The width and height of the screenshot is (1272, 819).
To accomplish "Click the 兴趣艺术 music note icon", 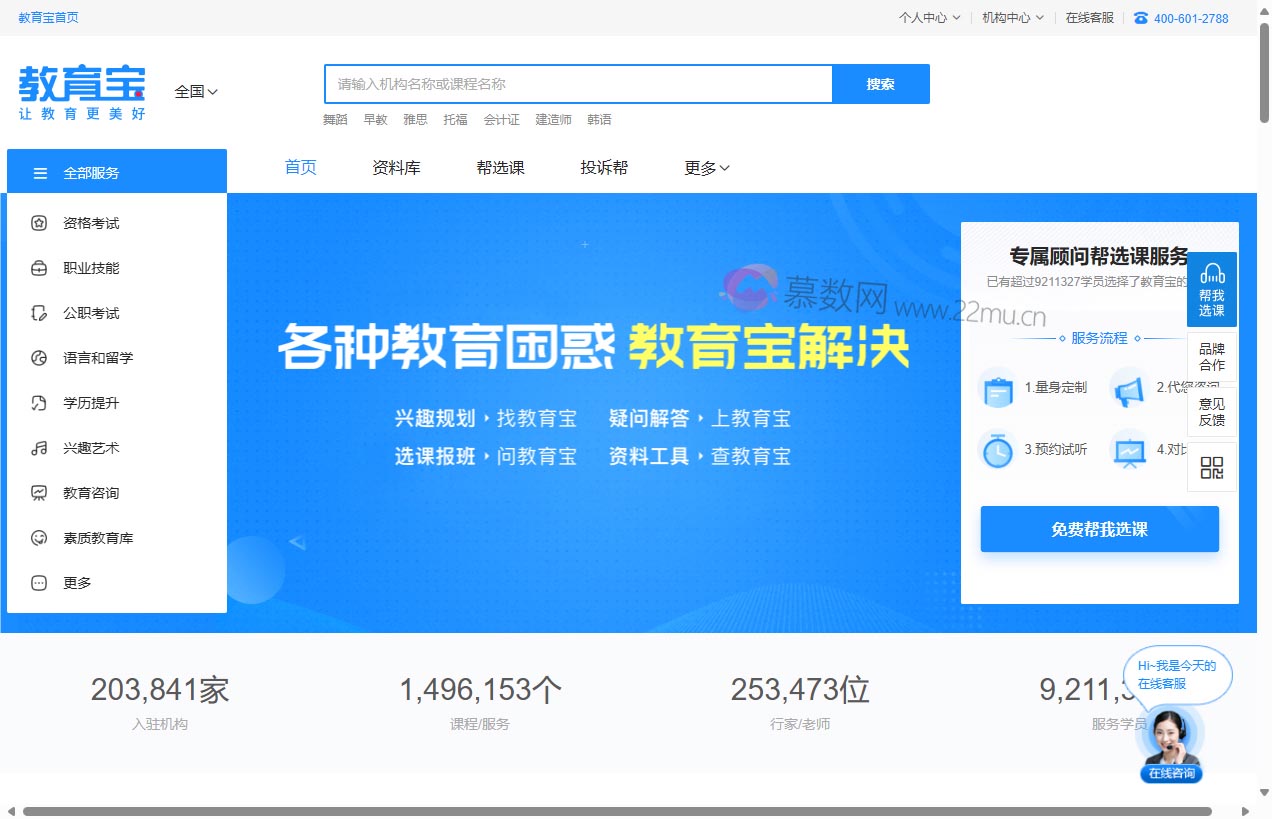I will tap(39, 448).
